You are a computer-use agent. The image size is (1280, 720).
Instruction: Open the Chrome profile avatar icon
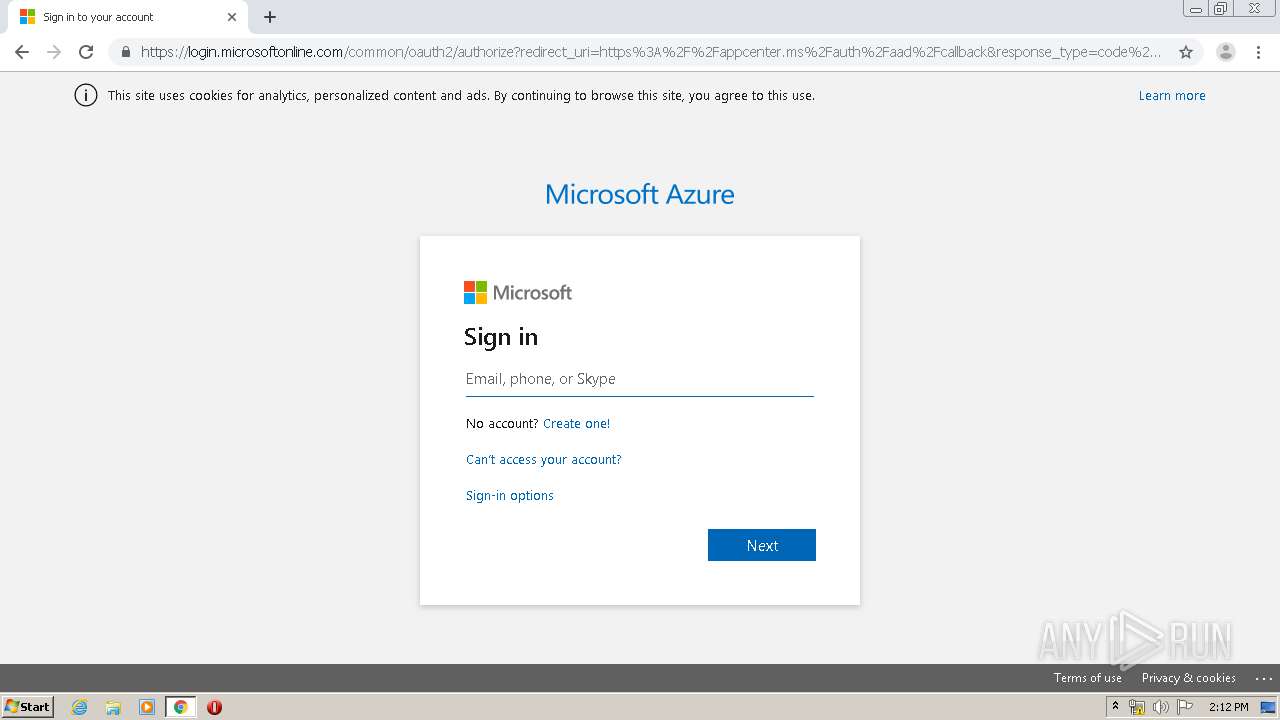click(1226, 52)
